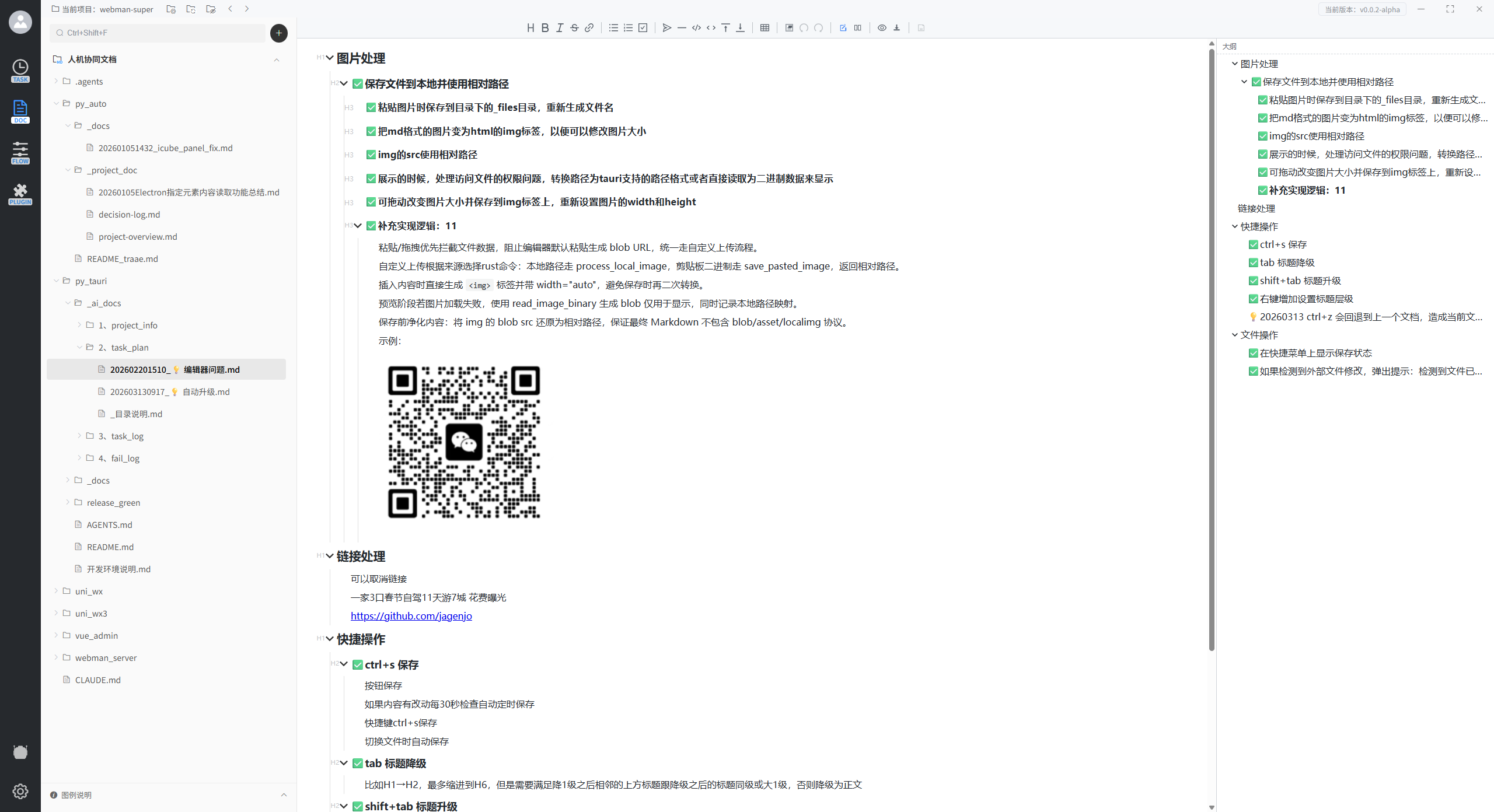Open 202603130917 自动升级.md file
The height and width of the screenshot is (812, 1494).
[170, 391]
